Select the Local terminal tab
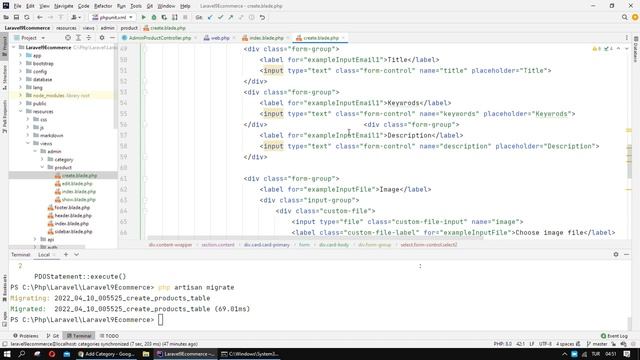640x360 pixels. coord(44,254)
